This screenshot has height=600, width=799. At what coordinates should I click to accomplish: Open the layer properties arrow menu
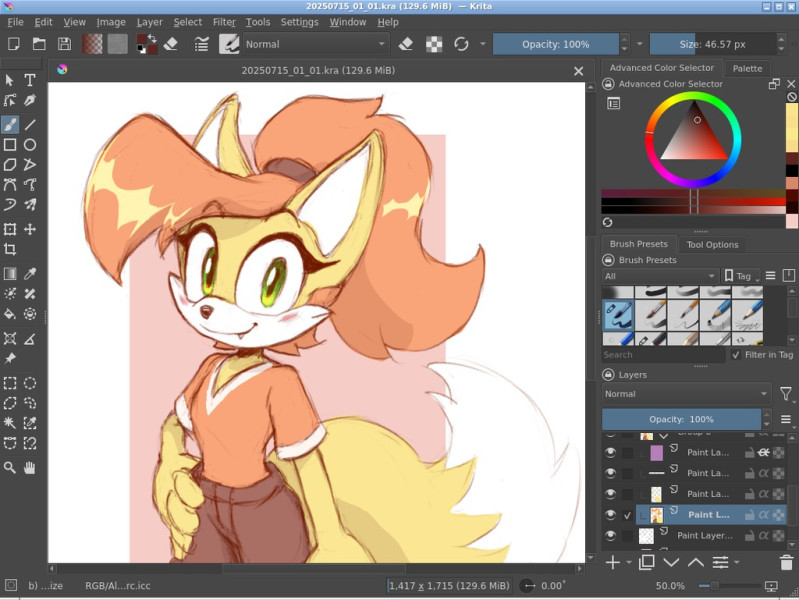click(x=737, y=562)
